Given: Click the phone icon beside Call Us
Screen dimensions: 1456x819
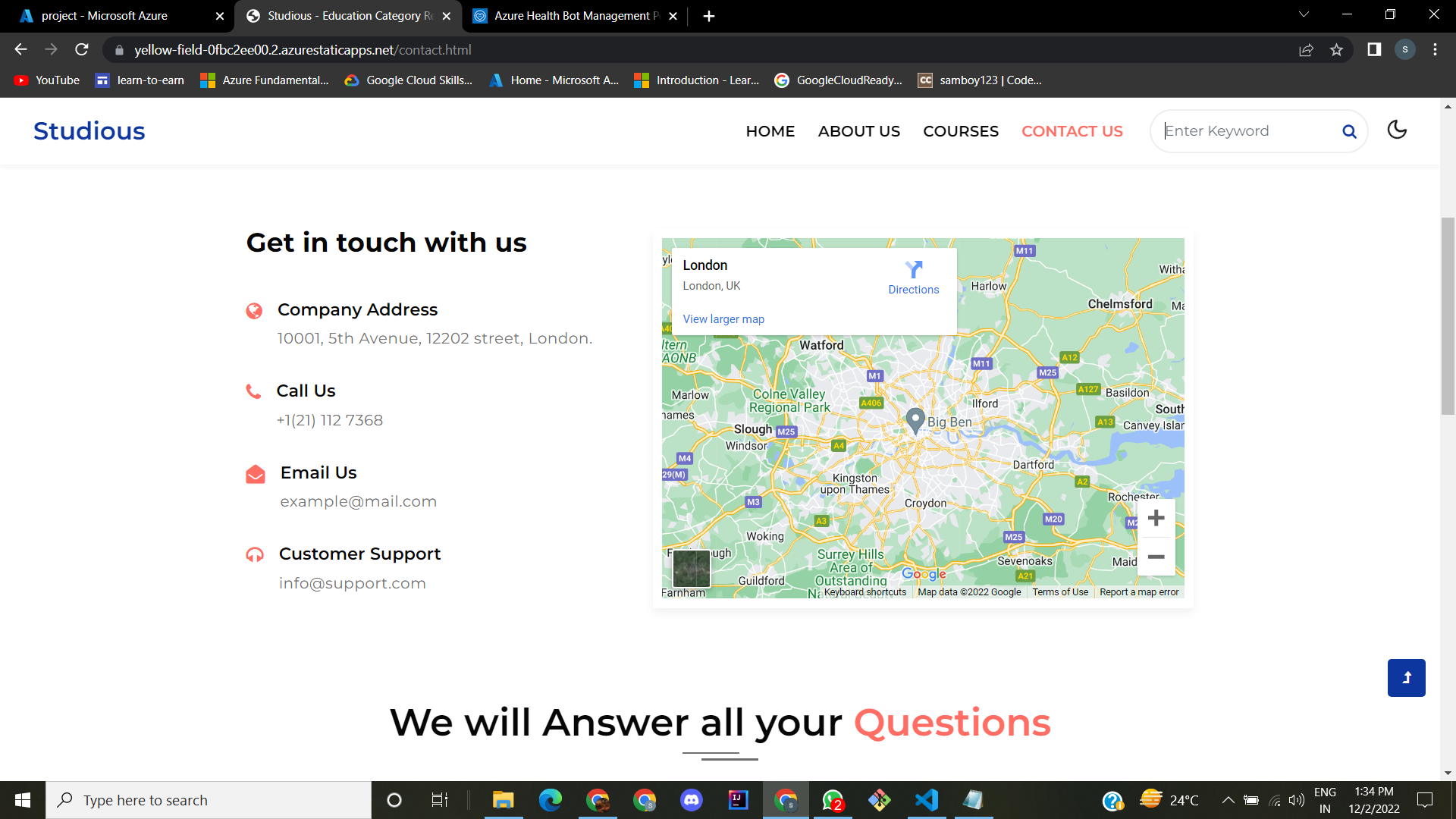Looking at the screenshot, I should point(255,391).
